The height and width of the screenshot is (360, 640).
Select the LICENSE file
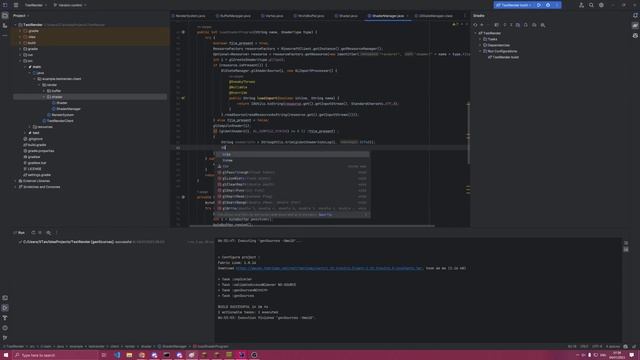click(x=32, y=169)
